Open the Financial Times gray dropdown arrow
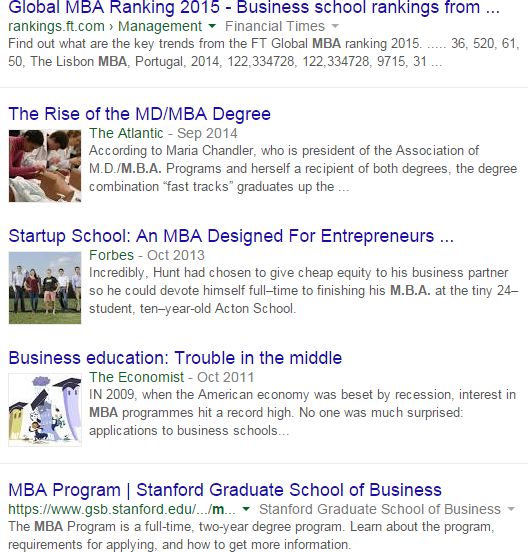Viewport: 528px width, 552px height. [x=335, y=26]
